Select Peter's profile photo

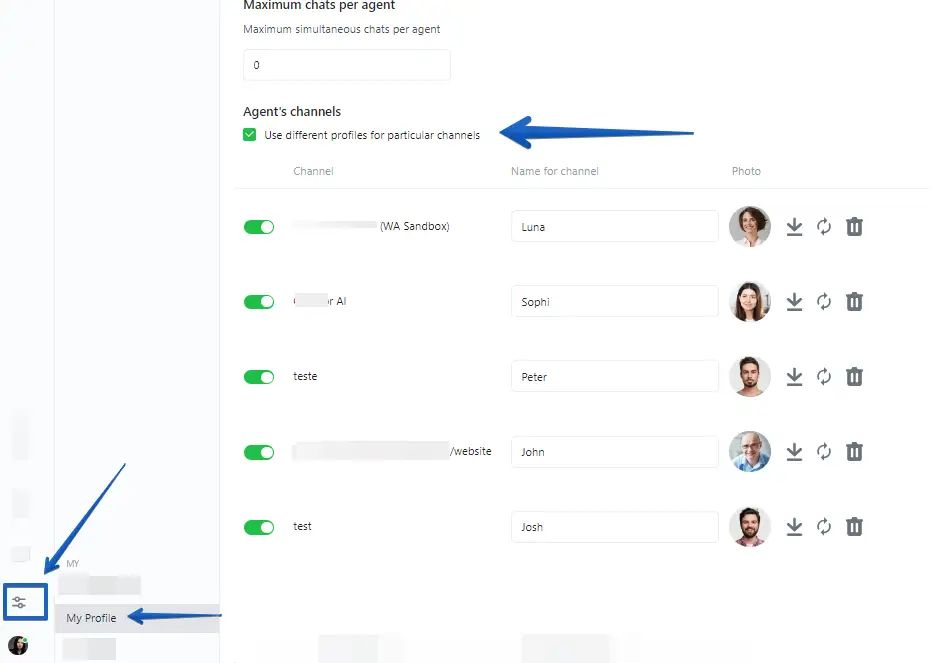coord(750,377)
